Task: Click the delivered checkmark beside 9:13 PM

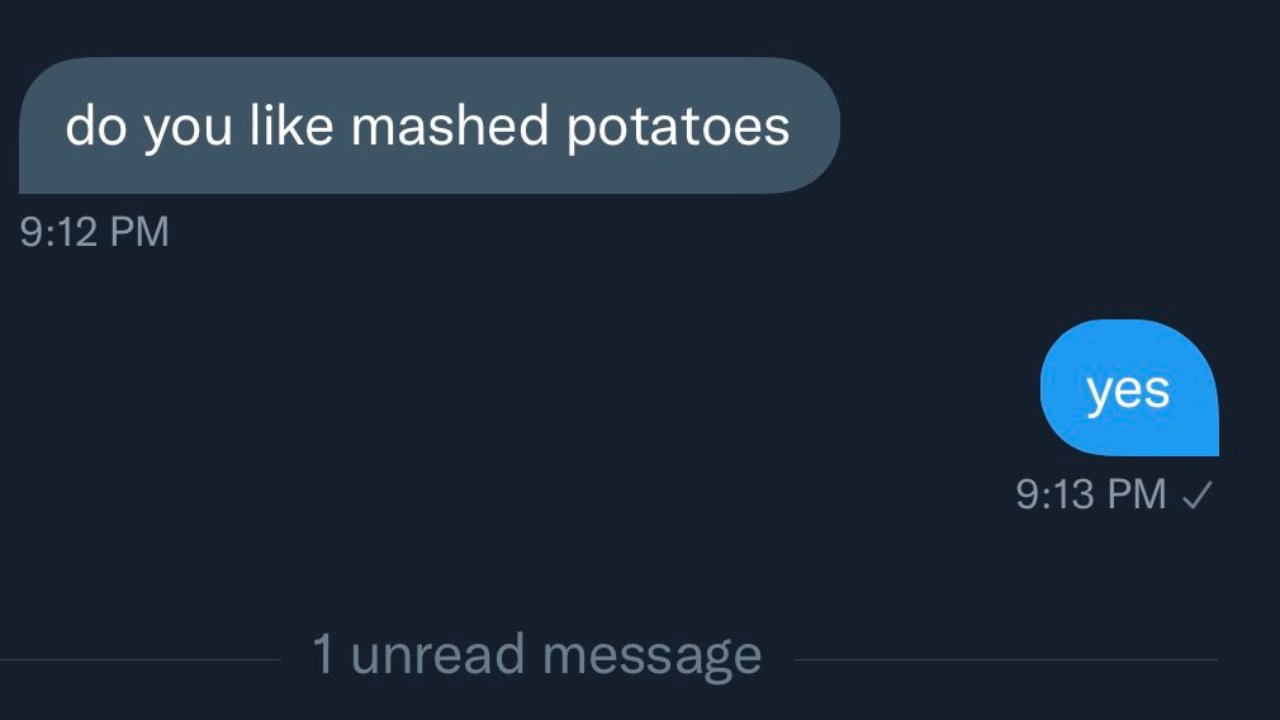Action: click(x=1197, y=494)
